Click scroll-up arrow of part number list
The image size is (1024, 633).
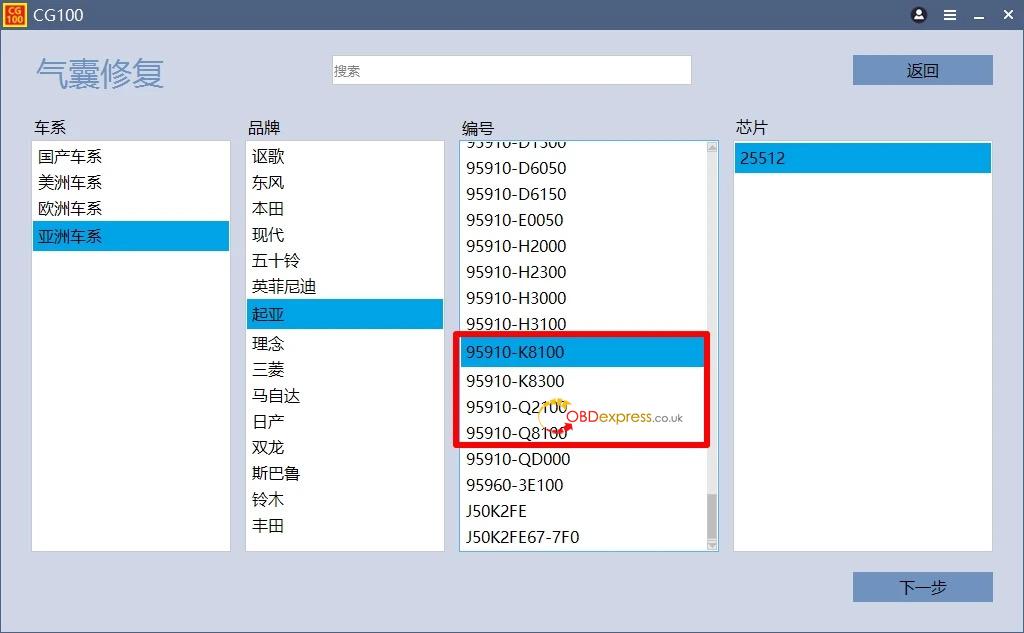coord(712,148)
